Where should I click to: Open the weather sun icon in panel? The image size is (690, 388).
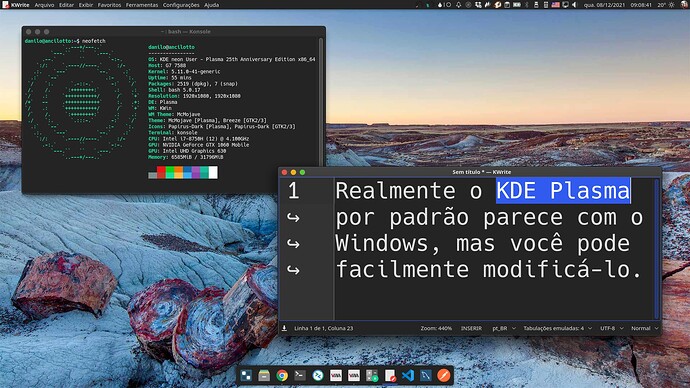pyautogui.click(x=672, y=5)
